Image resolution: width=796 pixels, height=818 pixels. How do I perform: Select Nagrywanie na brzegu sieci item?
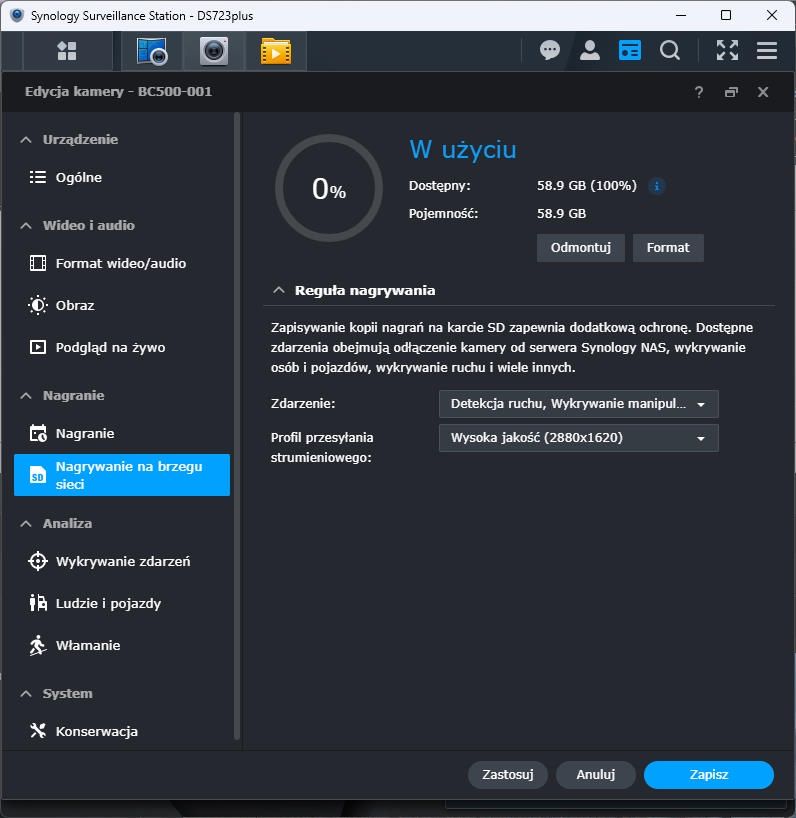[x=122, y=475]
